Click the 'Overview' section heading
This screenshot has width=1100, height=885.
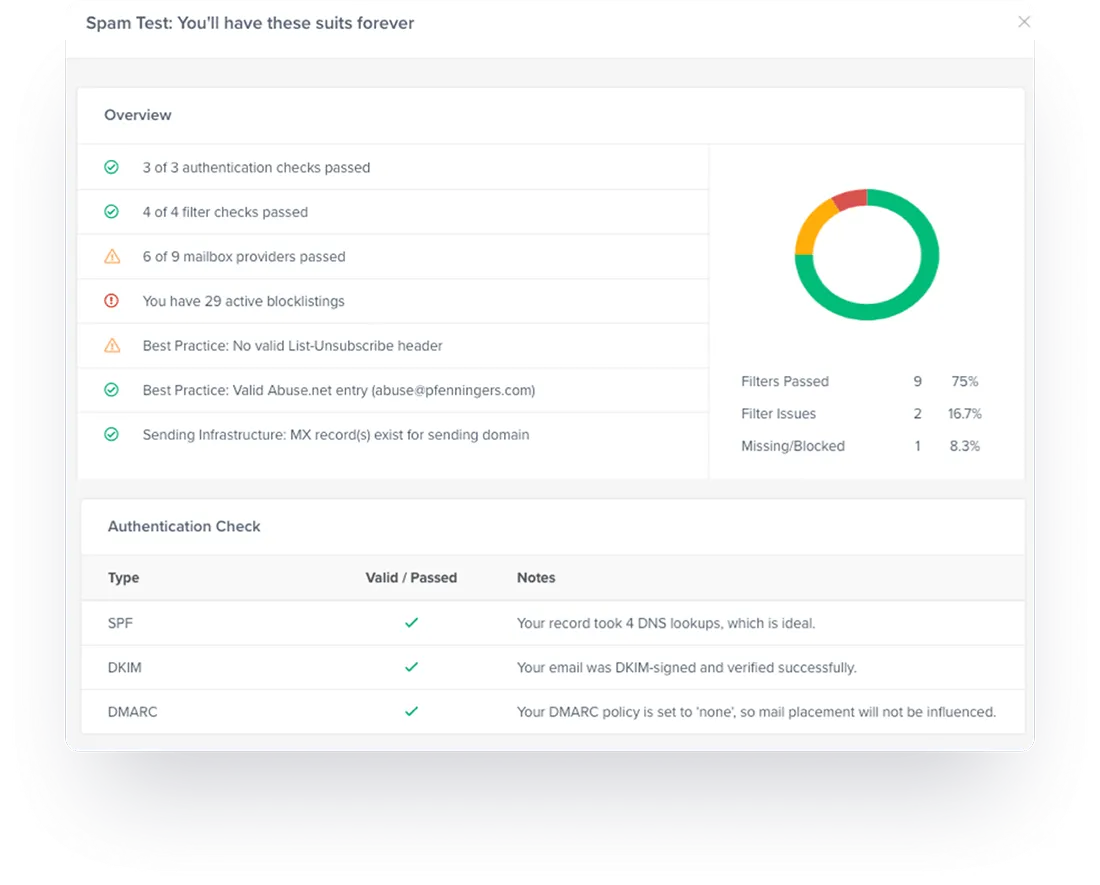[138, 115]
